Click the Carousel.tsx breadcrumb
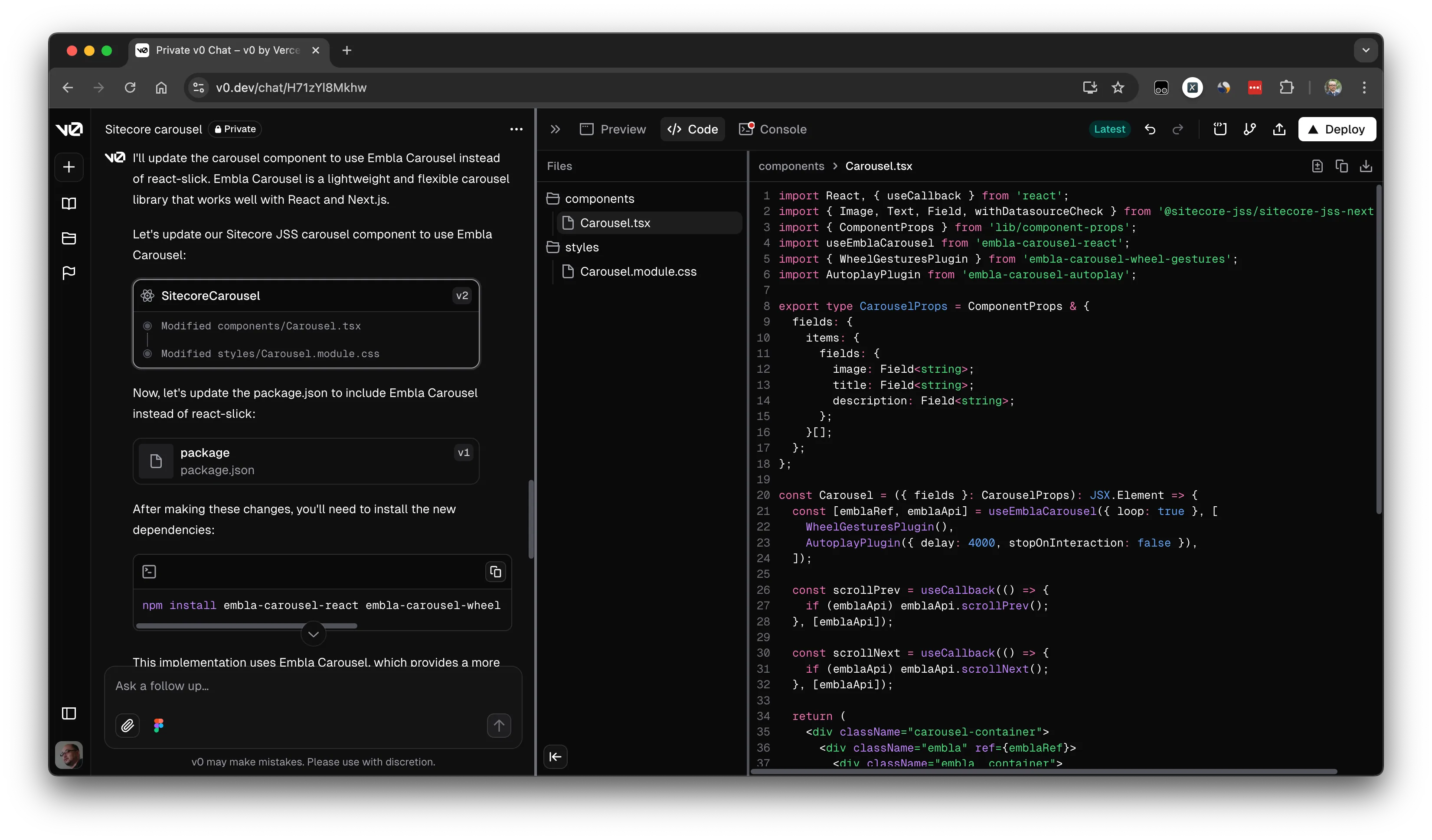This screenshot has width=1432, height=840. 879,166
